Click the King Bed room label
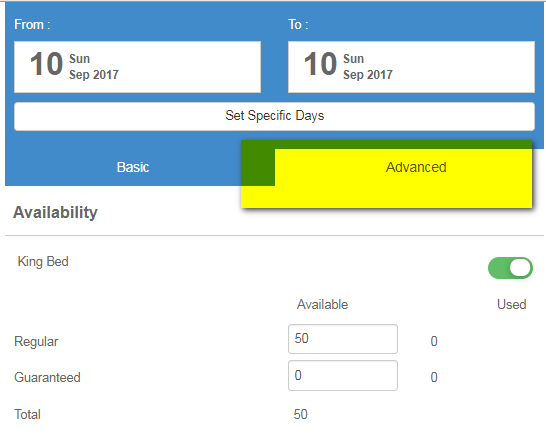The width and height of the screenshot is (546, 437). (43, 262)
